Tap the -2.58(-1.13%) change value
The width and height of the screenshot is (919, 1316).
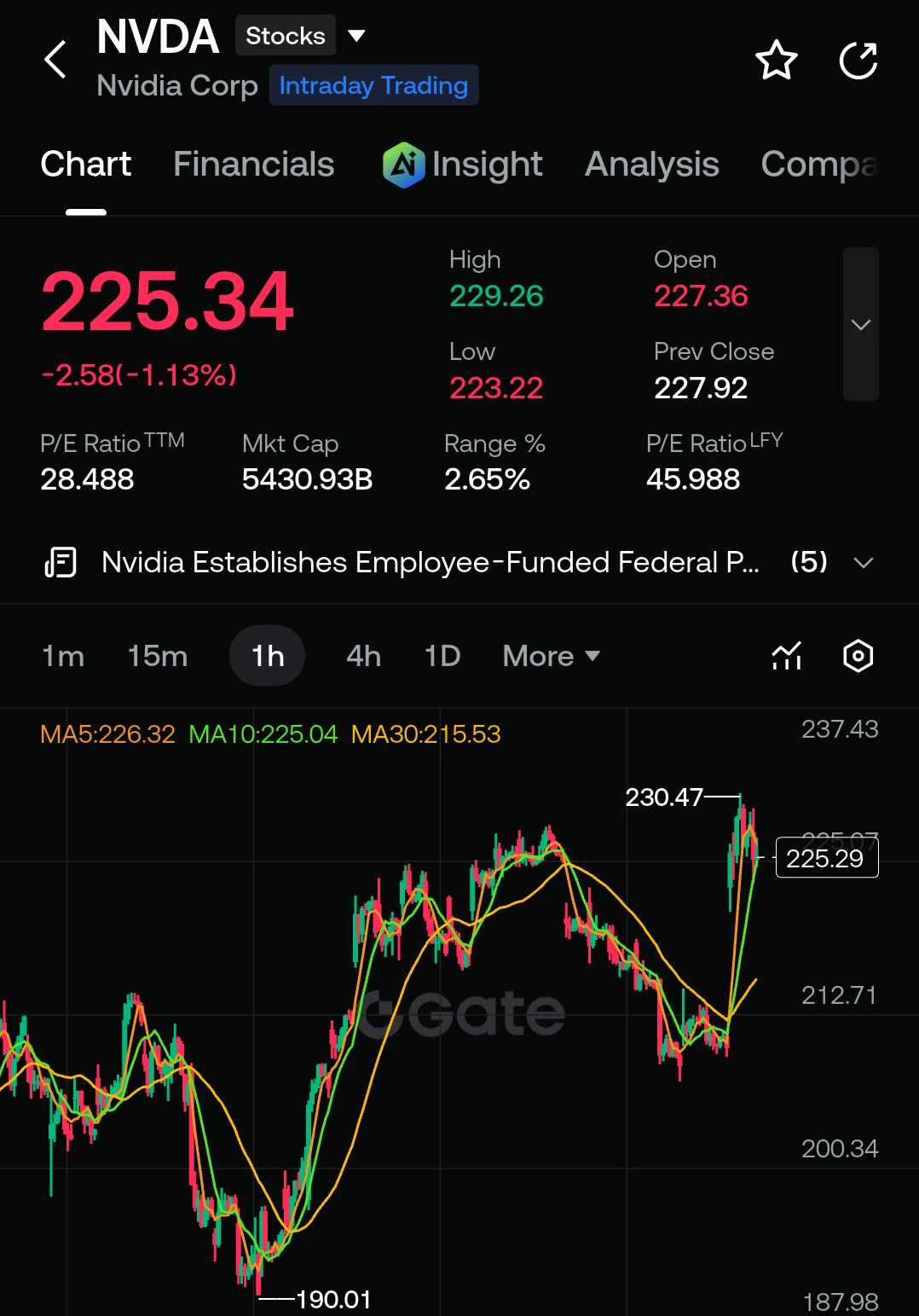tap(139, 374)
